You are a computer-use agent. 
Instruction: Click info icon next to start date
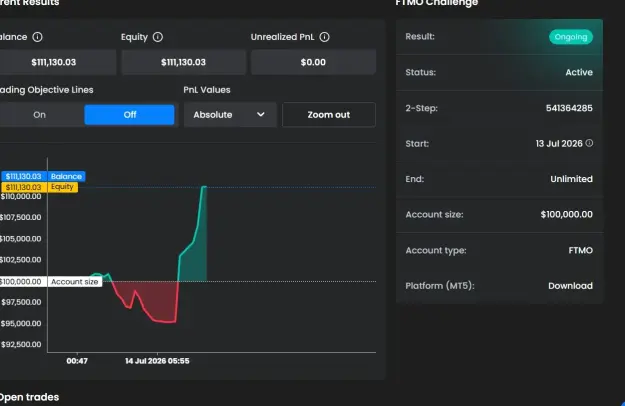[x=589, y=143]
